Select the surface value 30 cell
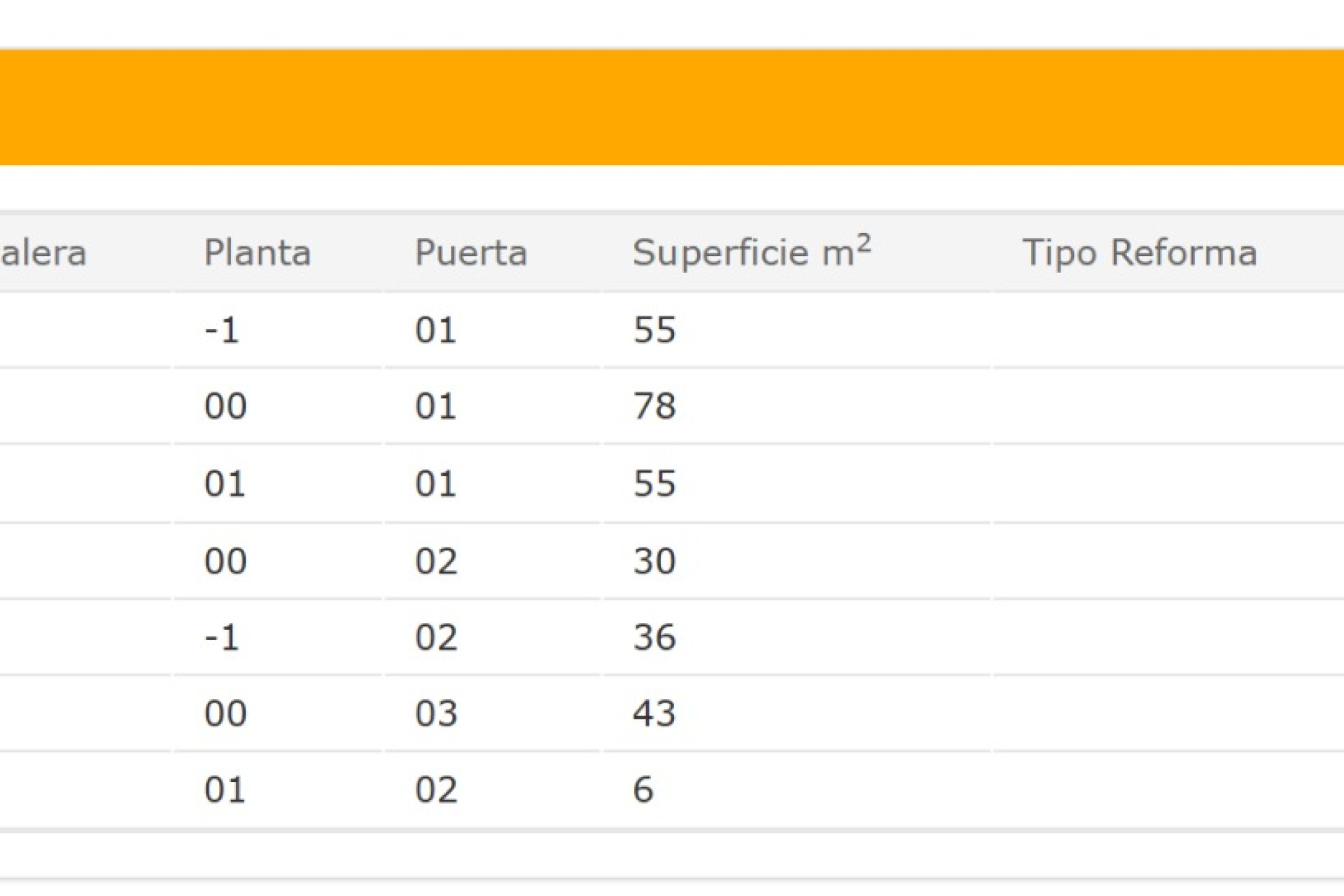 click(654, 561)
